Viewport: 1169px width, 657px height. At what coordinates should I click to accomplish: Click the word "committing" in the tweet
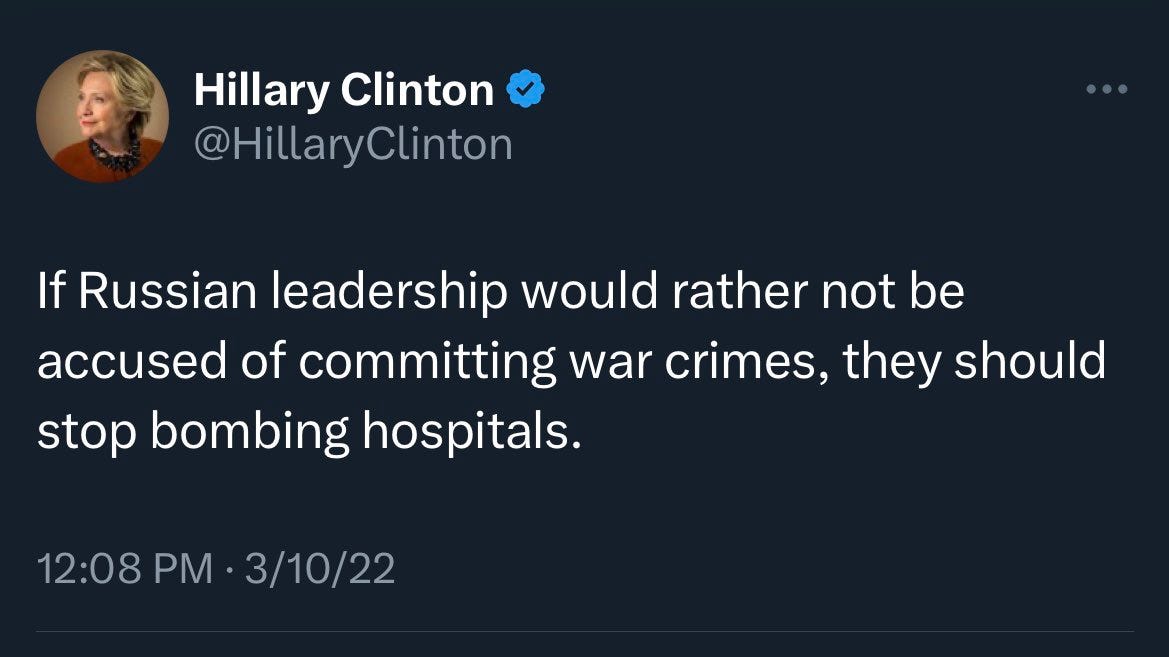pyautogui.click(x=427, y=363)
